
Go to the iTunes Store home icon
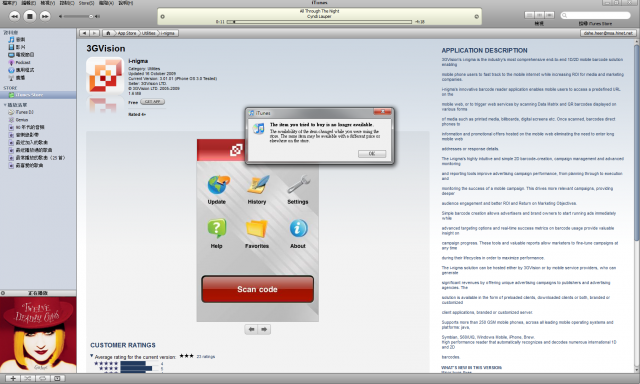coord(108,33)
